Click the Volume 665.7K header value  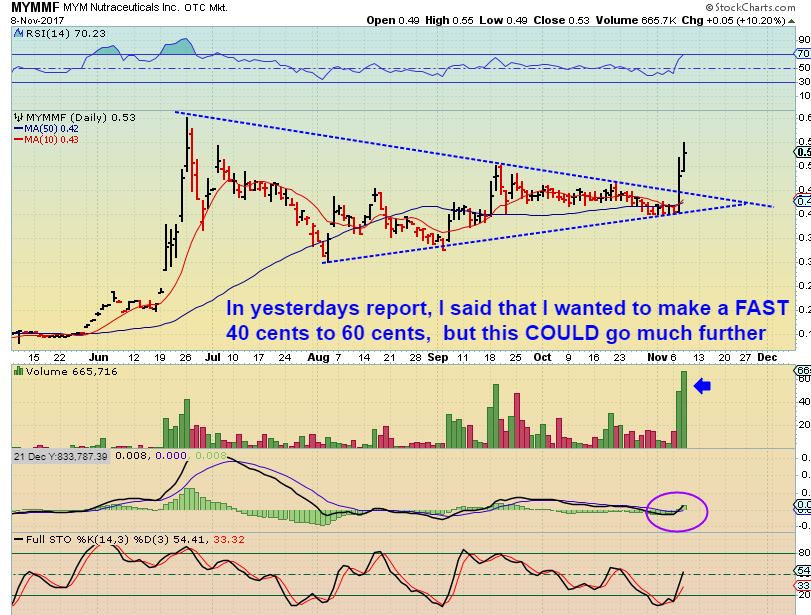636,21
